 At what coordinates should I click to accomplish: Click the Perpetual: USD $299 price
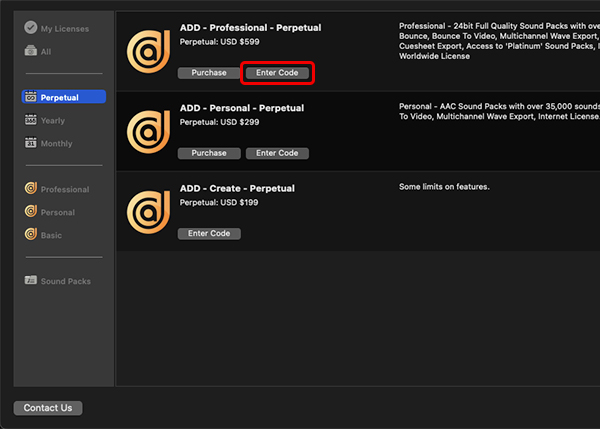coord(220,122)
